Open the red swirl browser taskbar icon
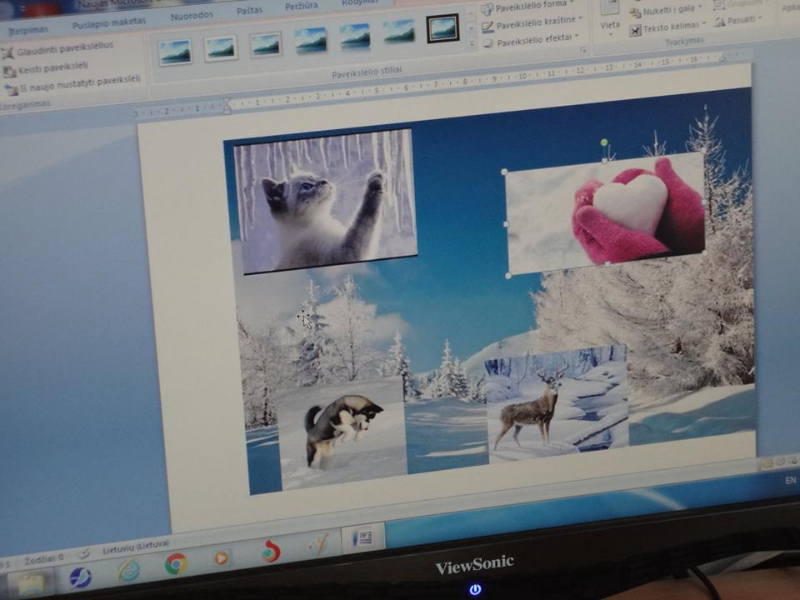 271,551
